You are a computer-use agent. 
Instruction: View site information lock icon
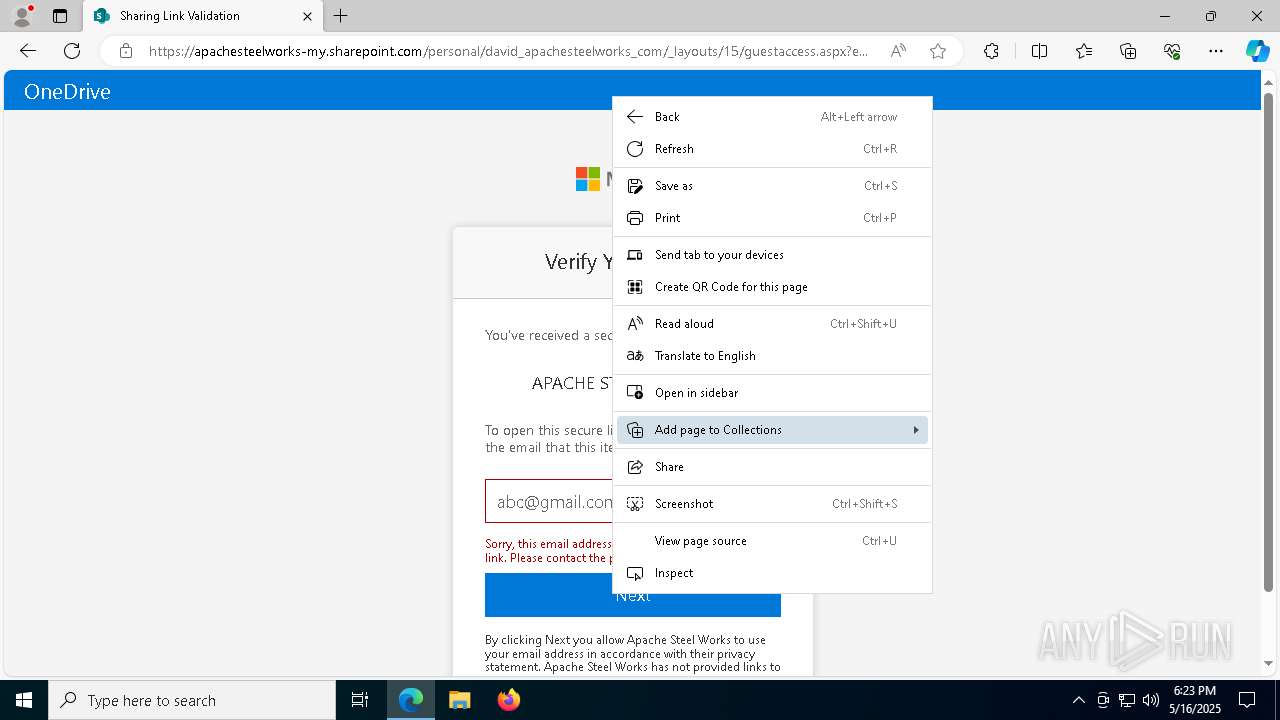point(126,51)
